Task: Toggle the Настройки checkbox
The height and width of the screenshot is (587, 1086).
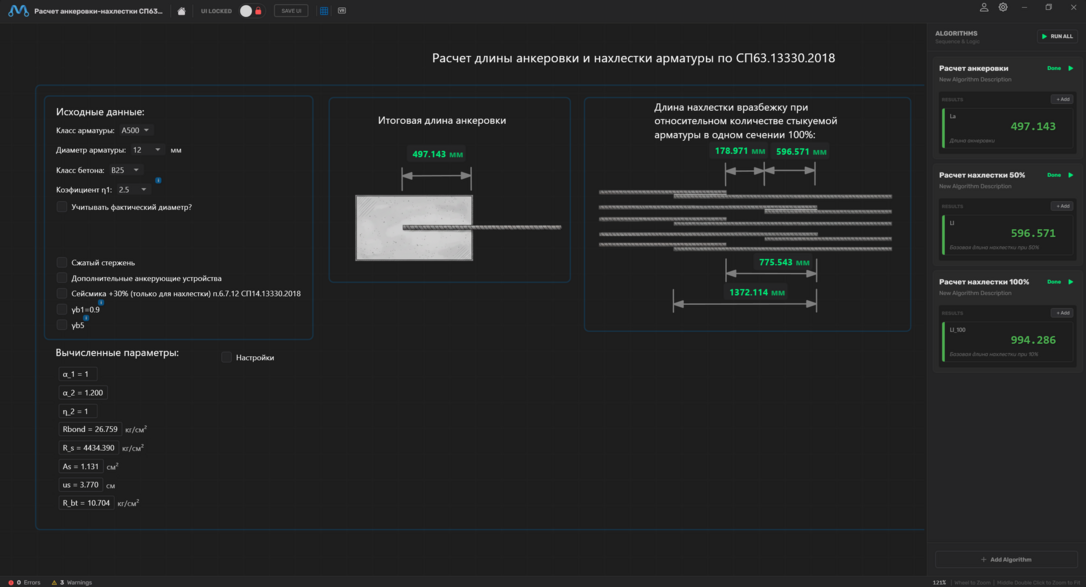Action: click(226, 357)
